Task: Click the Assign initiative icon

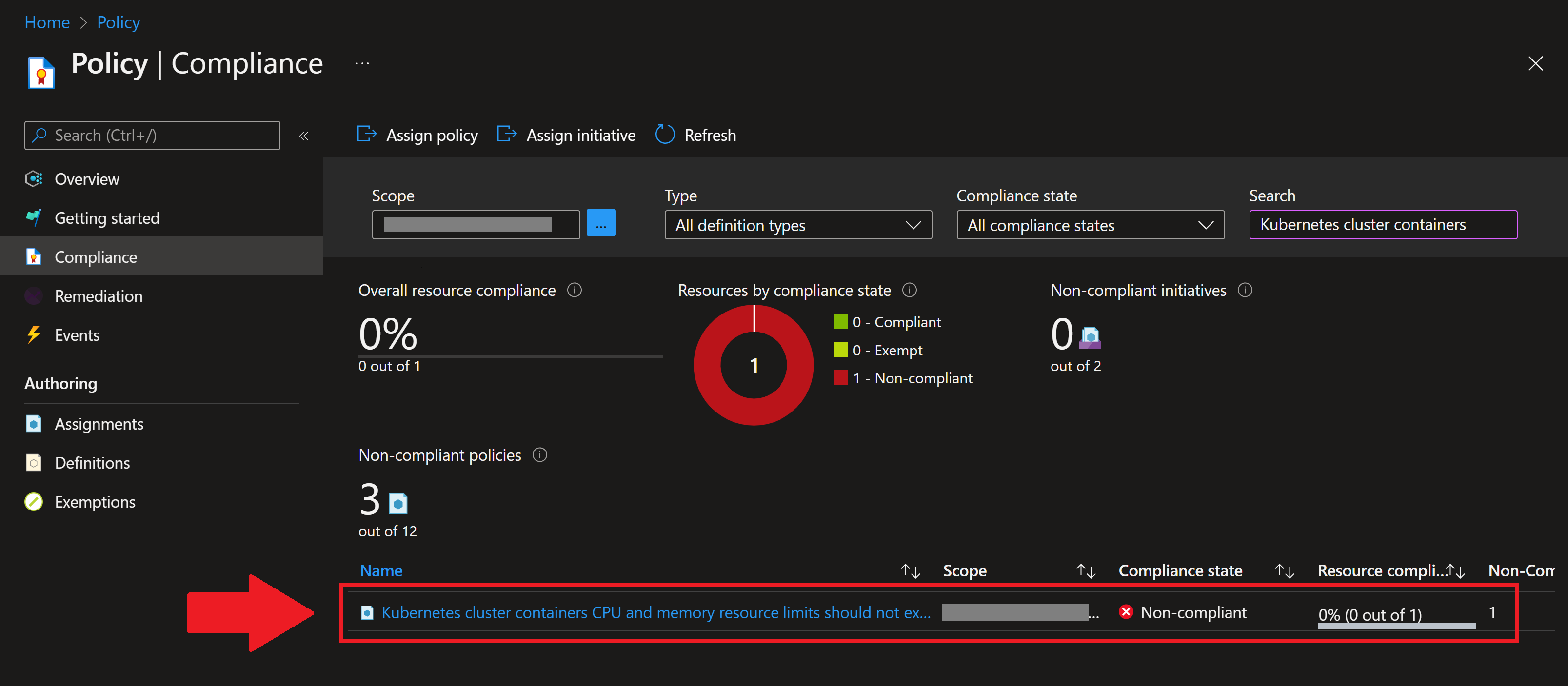Action: [x=506, y=134]
